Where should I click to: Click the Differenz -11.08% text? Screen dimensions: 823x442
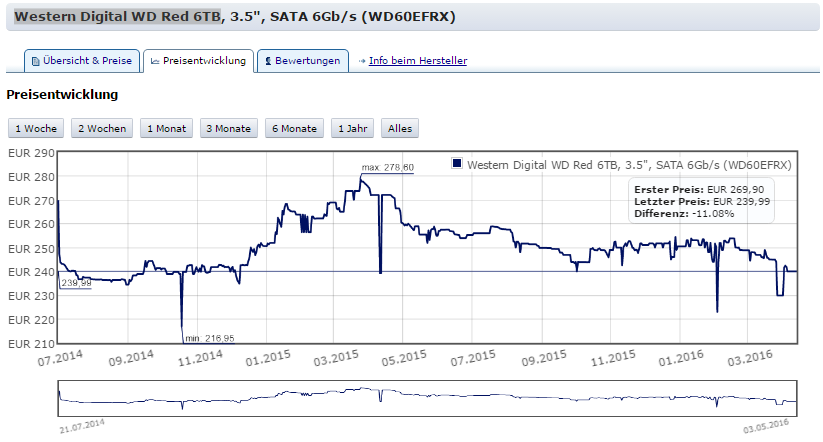pos(684,214)
